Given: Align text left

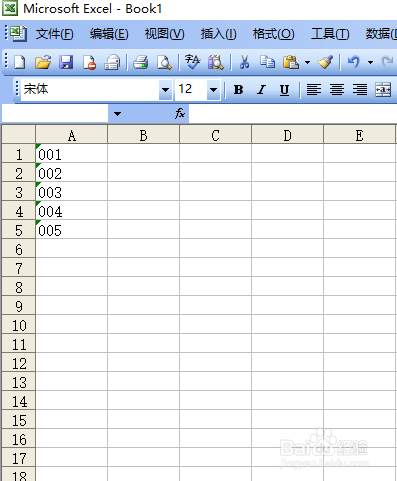Looking at the screenshot, I should (314, 90).
